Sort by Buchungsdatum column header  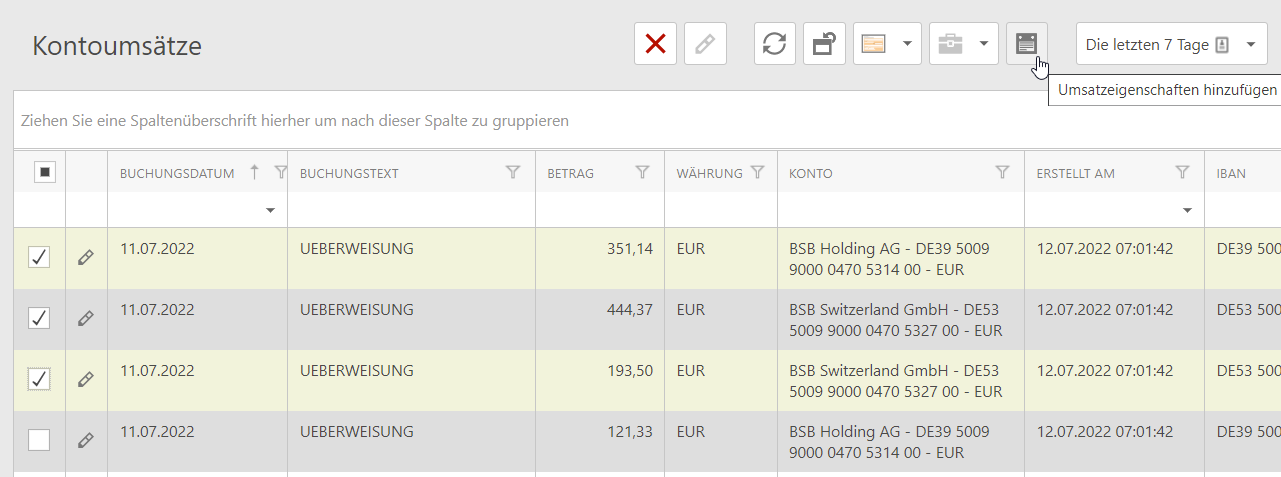[x=177, y=173]
